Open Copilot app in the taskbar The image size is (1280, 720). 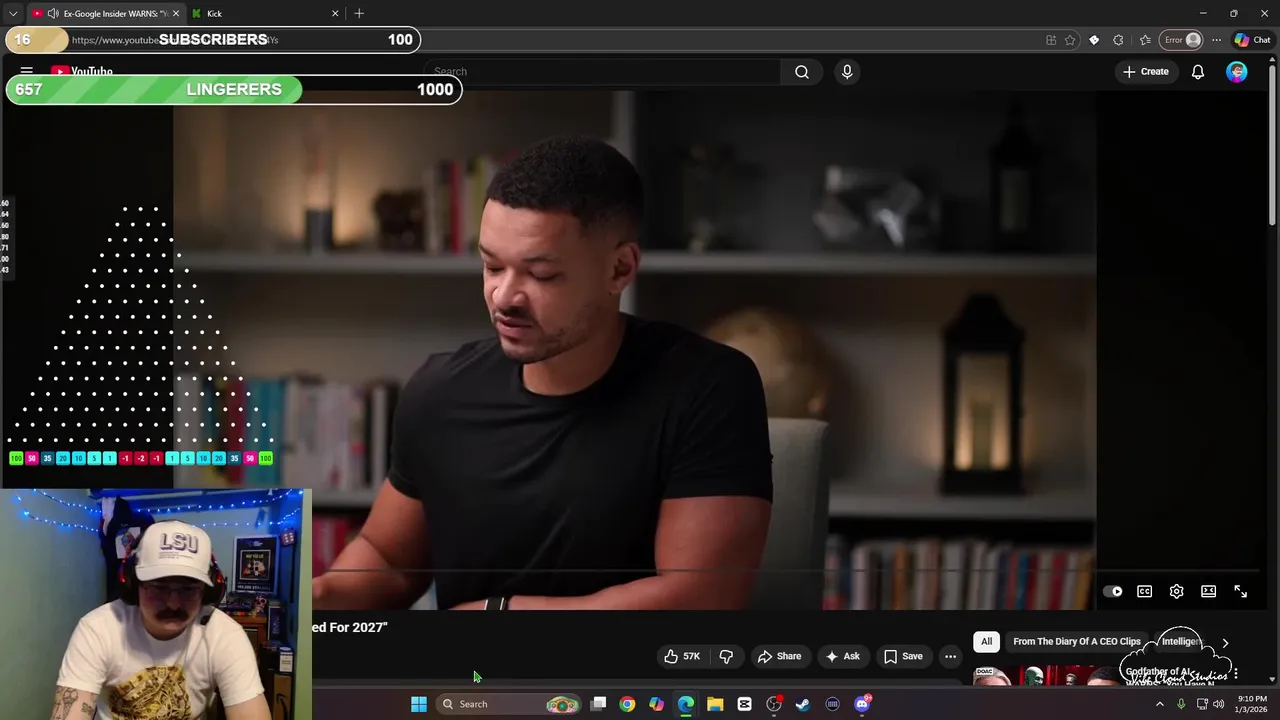656,704
